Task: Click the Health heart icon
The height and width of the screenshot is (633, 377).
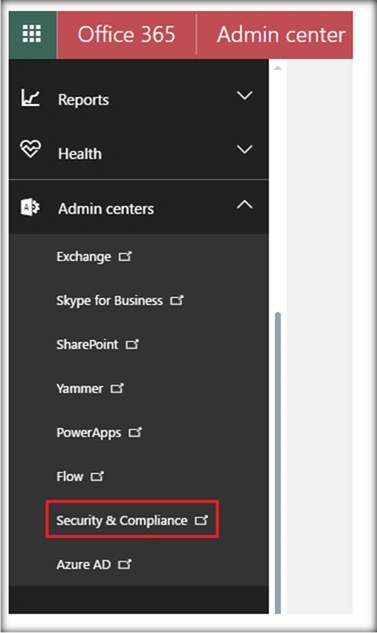Action: click(x=30, y=149)
